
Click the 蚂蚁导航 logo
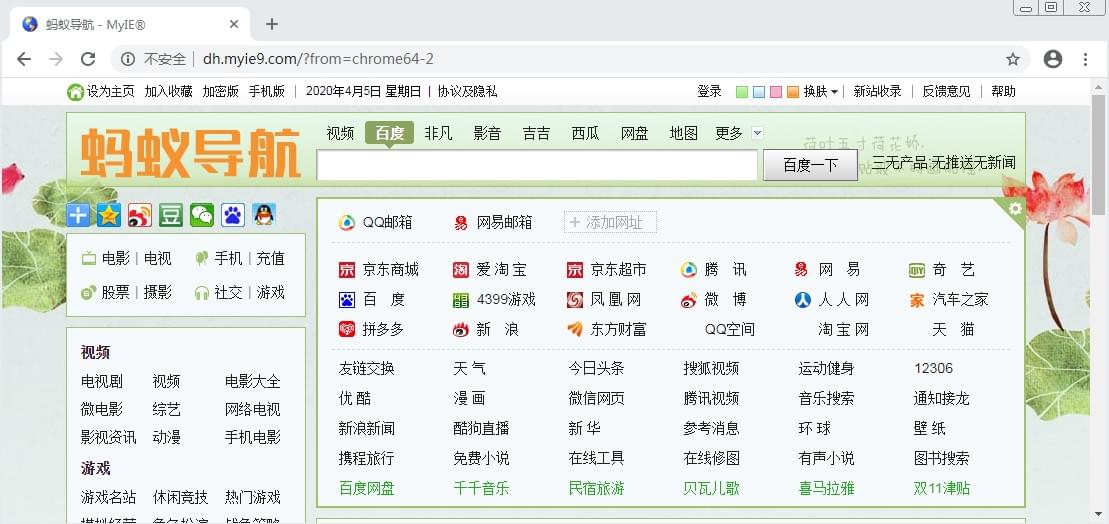click(x=190, y=153)
